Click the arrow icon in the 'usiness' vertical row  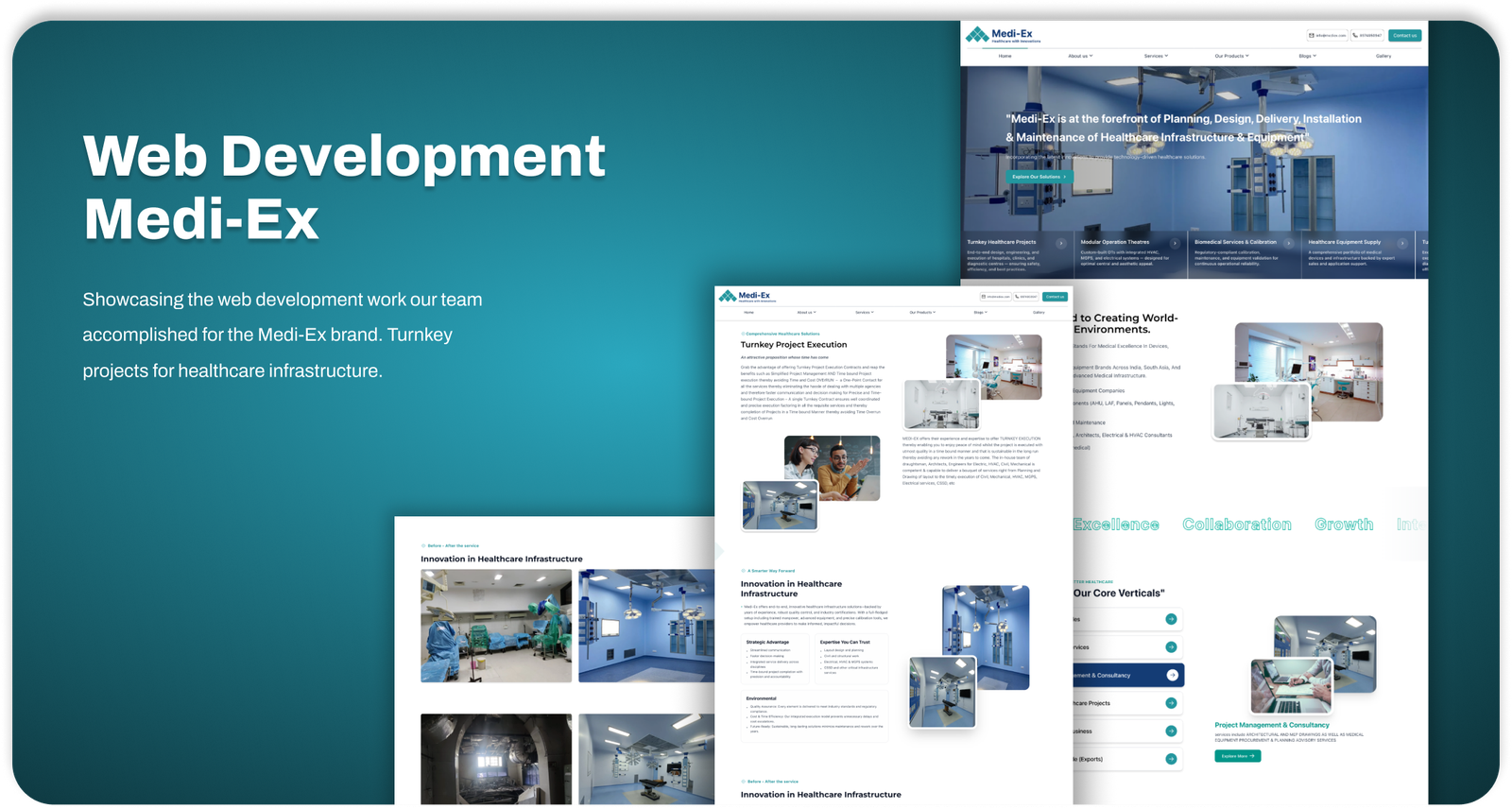(1171, 731)
